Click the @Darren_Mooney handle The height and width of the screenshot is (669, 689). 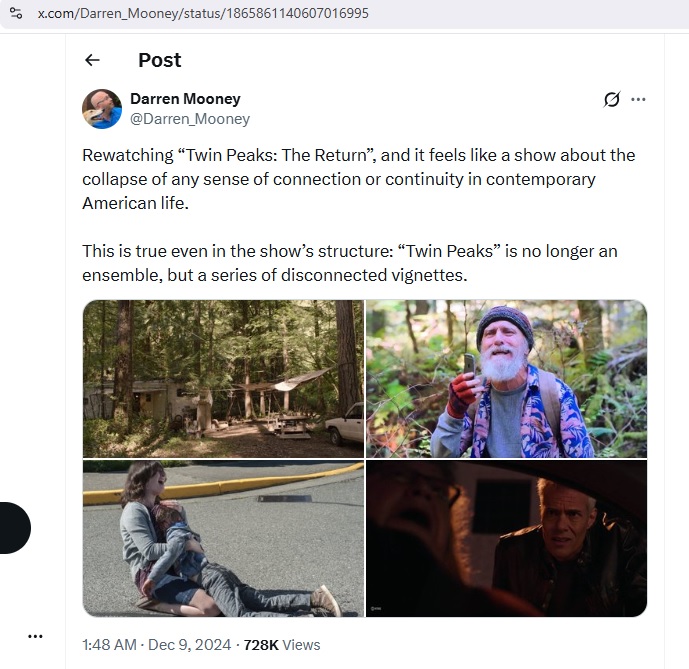coord(190,119)
